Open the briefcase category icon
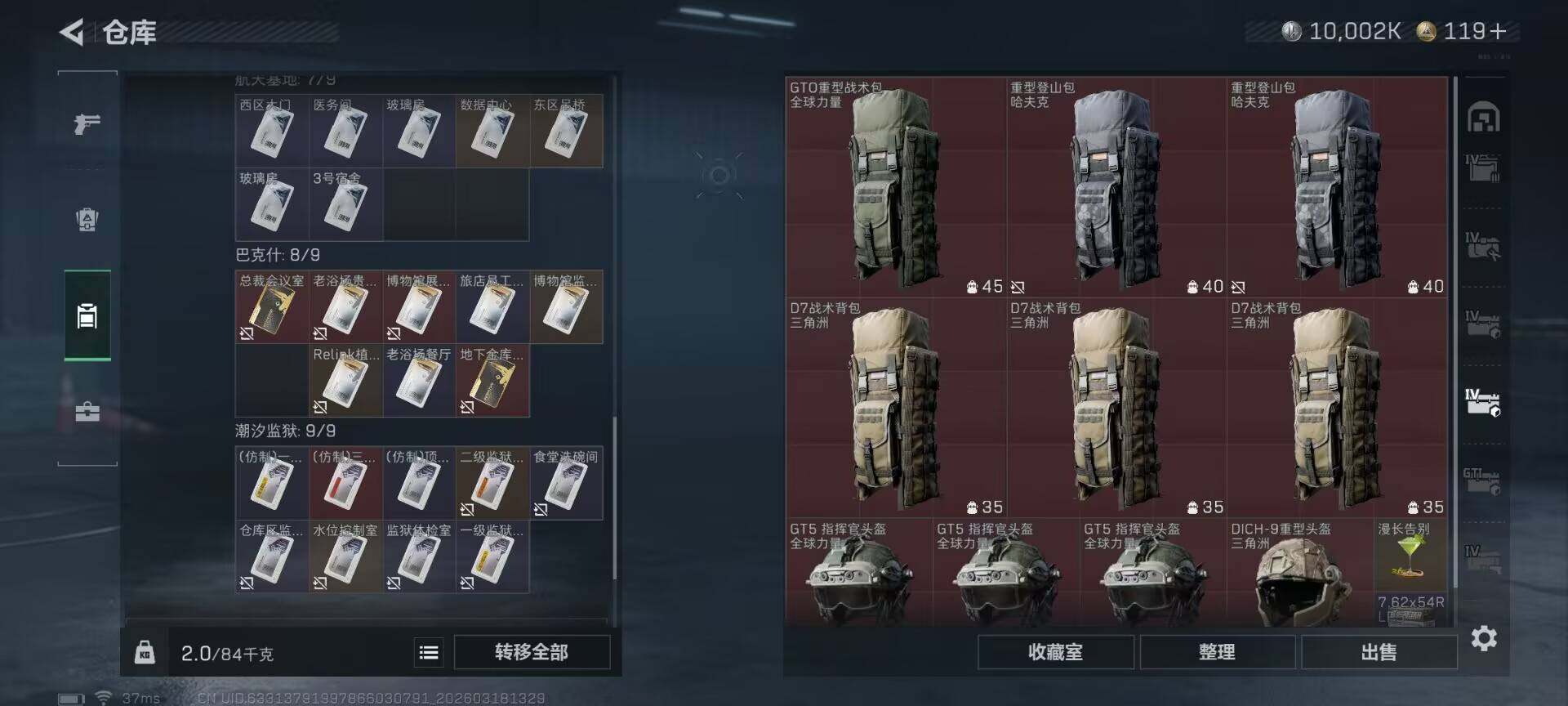Screen dimensions: 1568x706 pos(87,411)
